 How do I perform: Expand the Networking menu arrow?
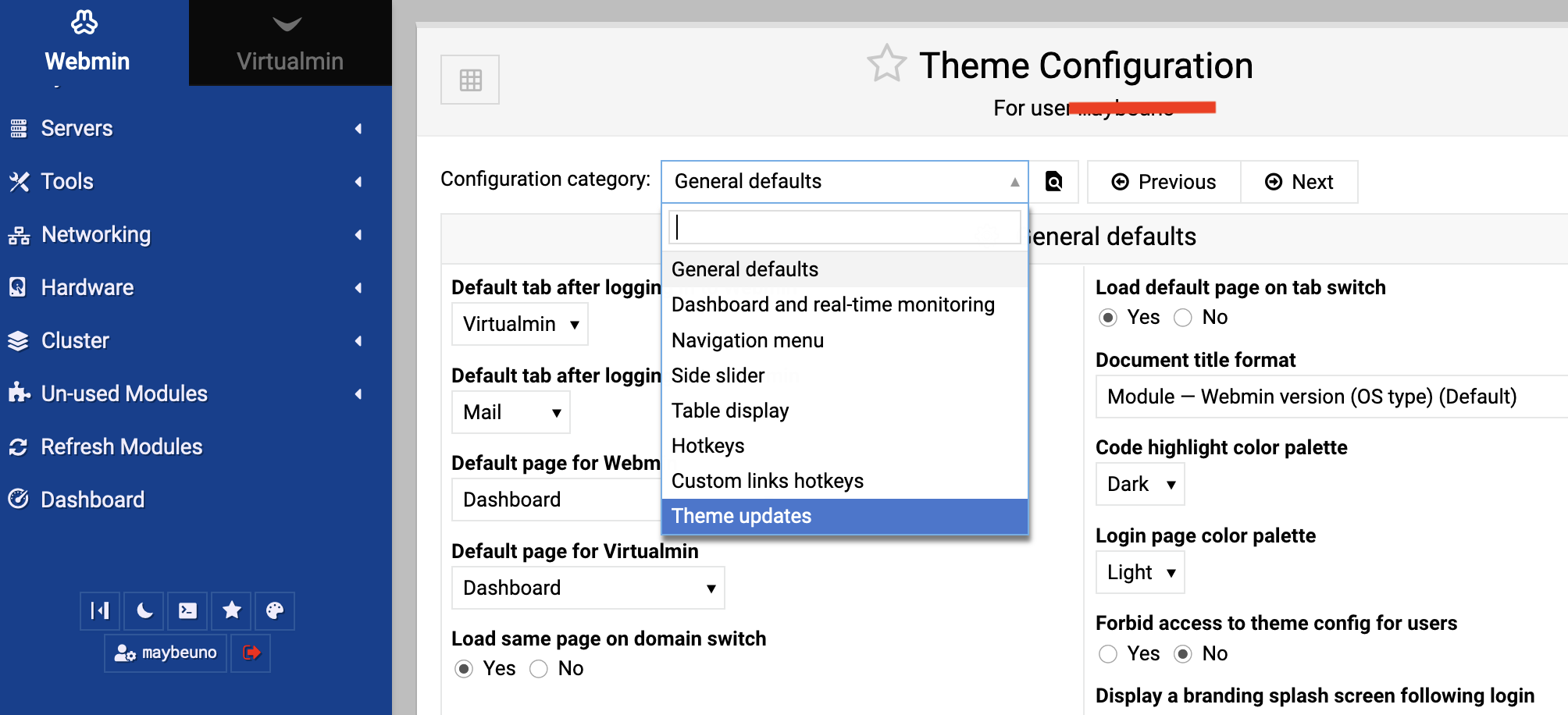pyautogui.click(x=358, y=235)
